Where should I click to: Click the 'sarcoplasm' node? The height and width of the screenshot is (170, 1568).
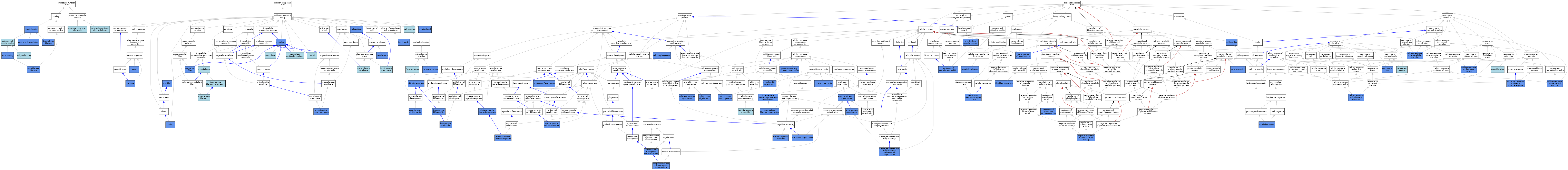[x=270, y=55]
